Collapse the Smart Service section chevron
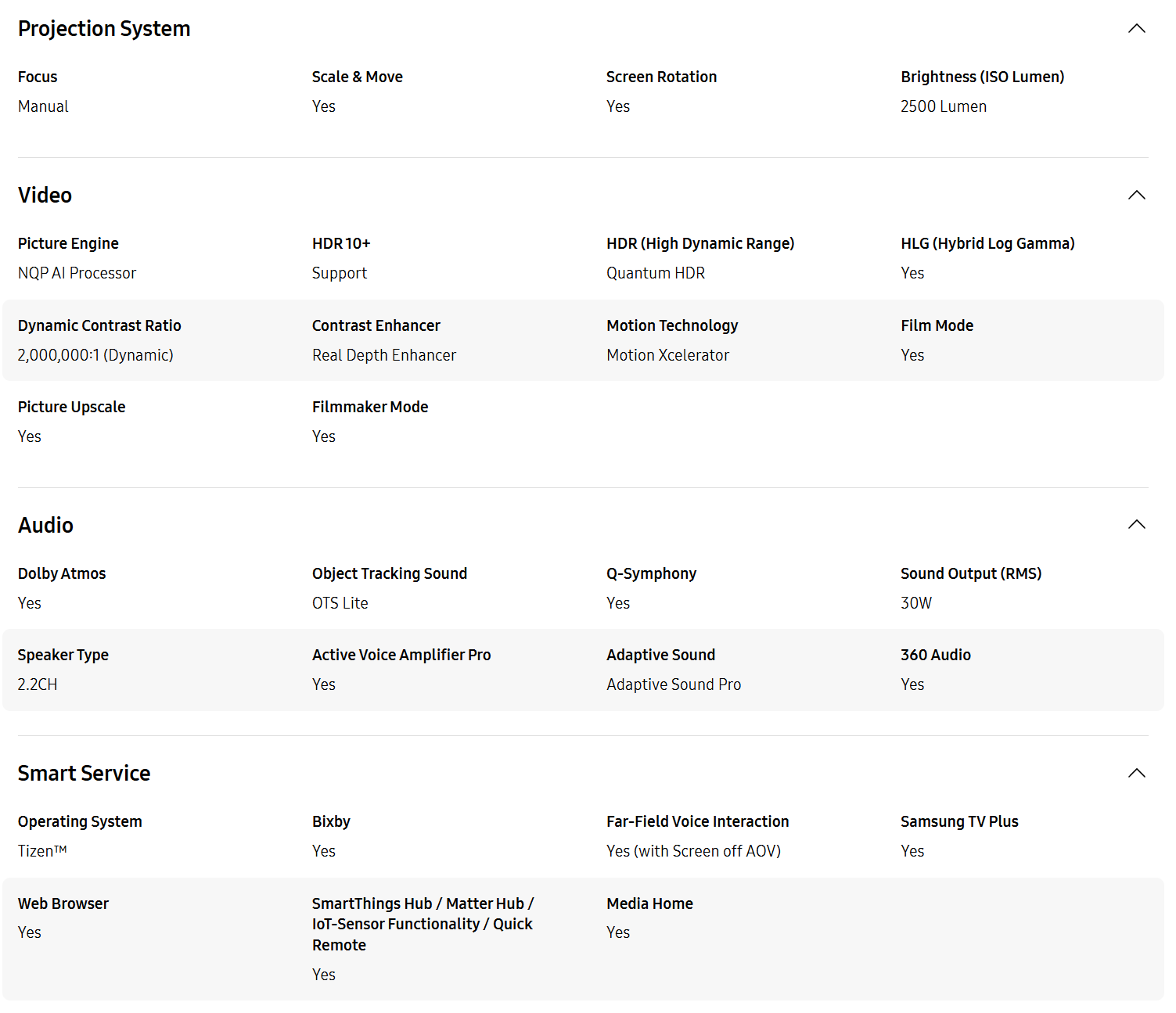 pos(1136,774)
